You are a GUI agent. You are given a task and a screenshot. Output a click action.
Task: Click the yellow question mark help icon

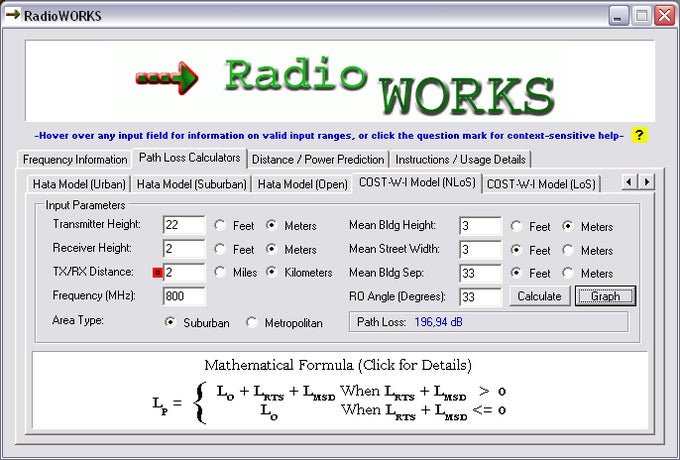click(639, 135)
